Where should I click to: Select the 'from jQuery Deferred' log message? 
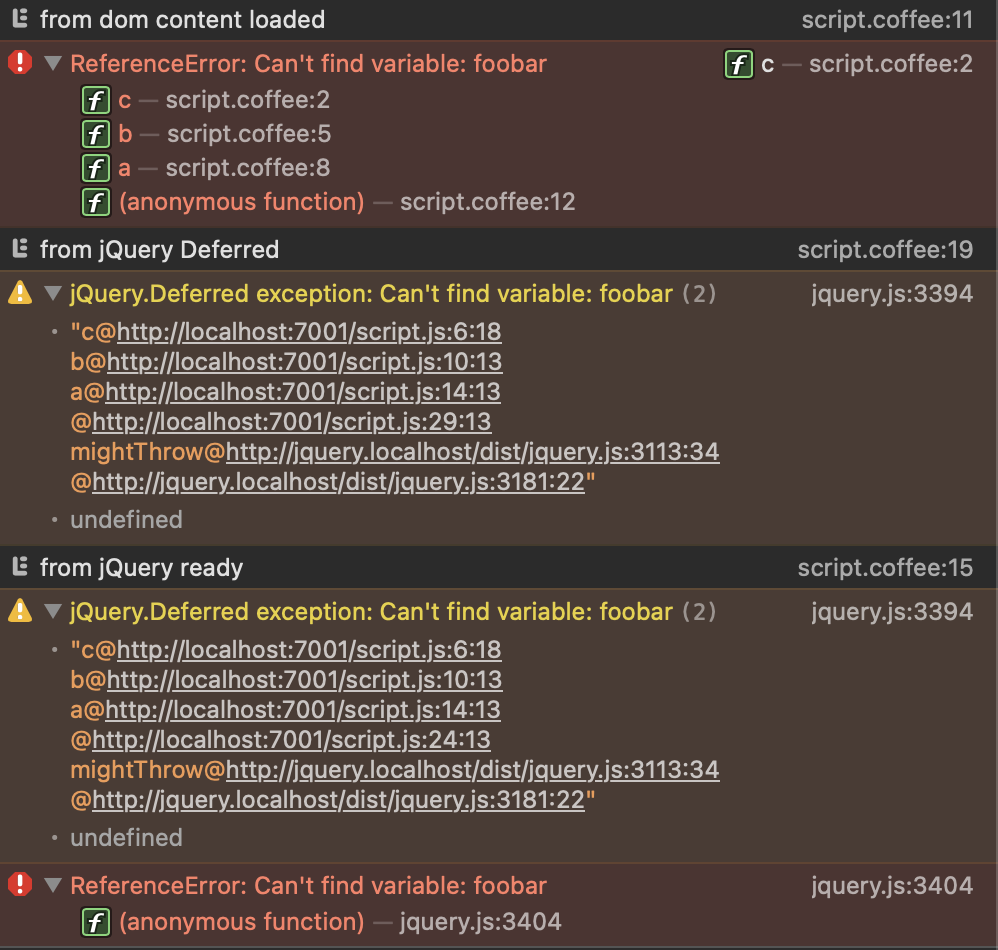click(159, 249)
